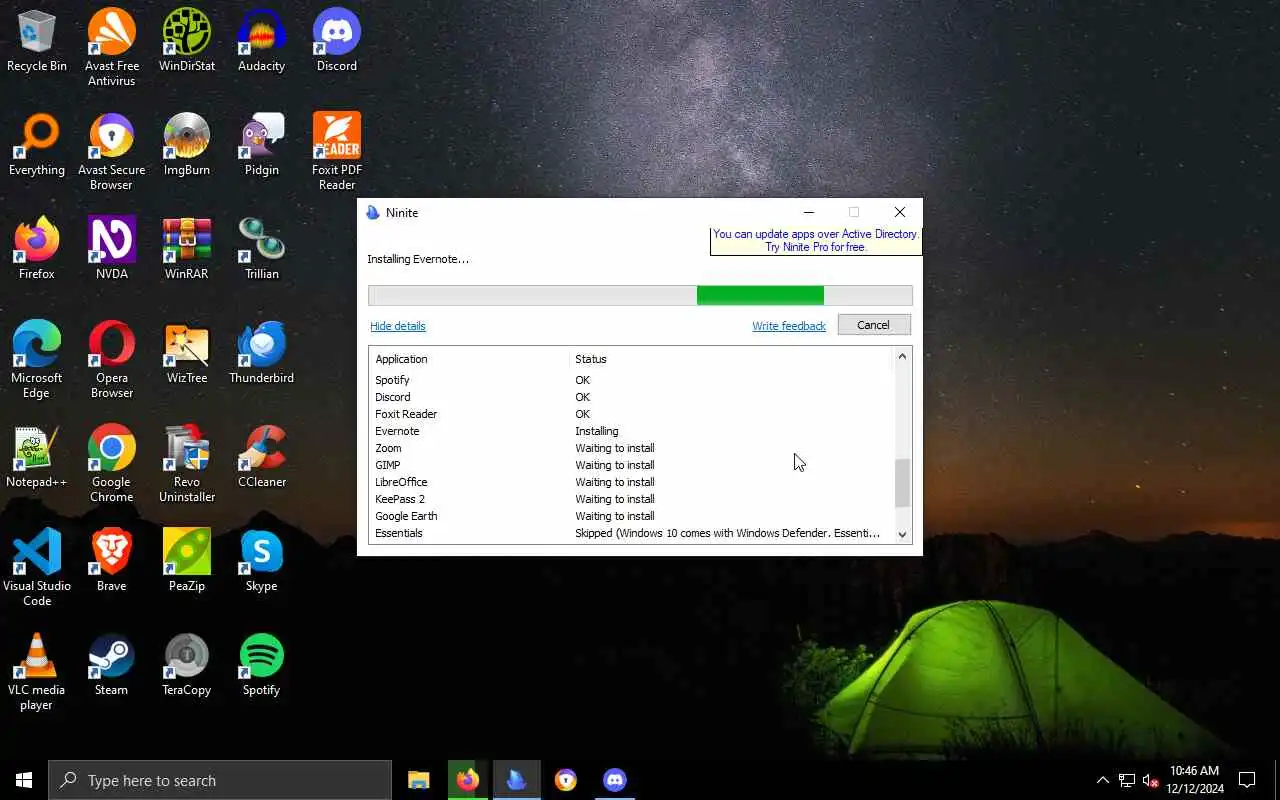
Task: Click the Application column header
Action: [469, 359]
